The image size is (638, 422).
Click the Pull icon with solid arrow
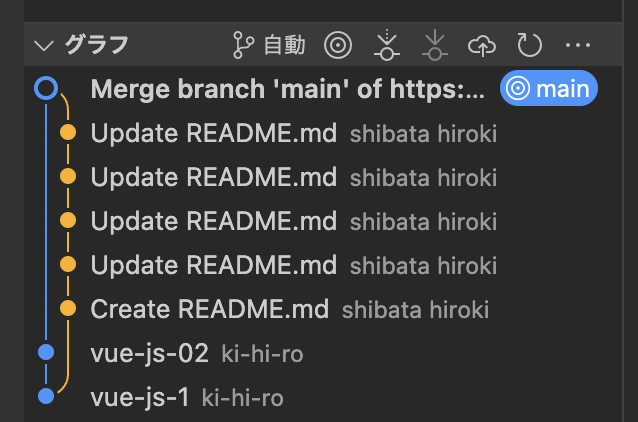tap(435, 45)
